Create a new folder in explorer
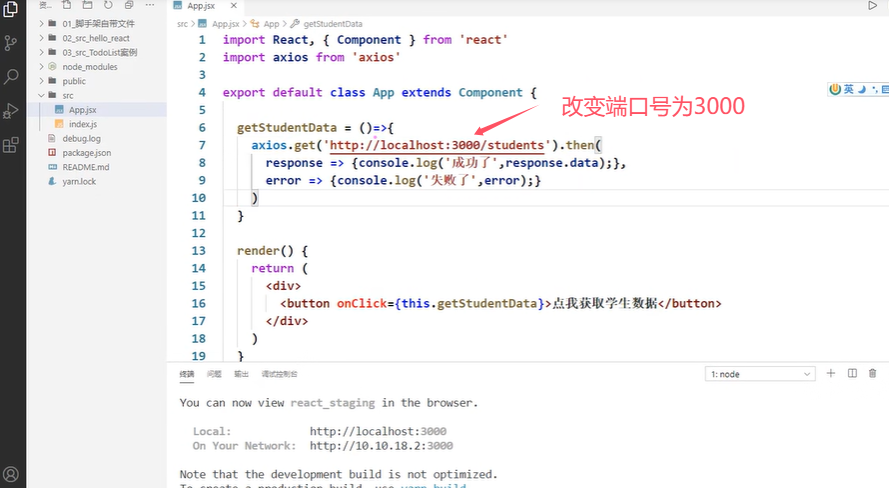Screen dimensions: 889x488 pos(87,5)
